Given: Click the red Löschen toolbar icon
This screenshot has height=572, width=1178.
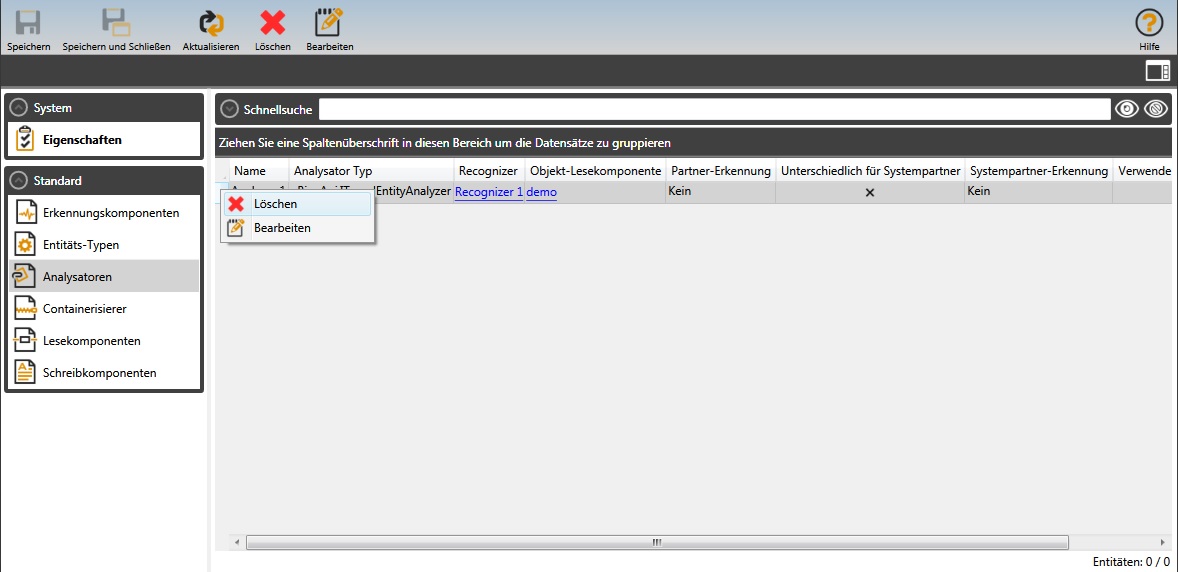Looking at the screenshot, I should pyautogui.click(x=273, y=24).
